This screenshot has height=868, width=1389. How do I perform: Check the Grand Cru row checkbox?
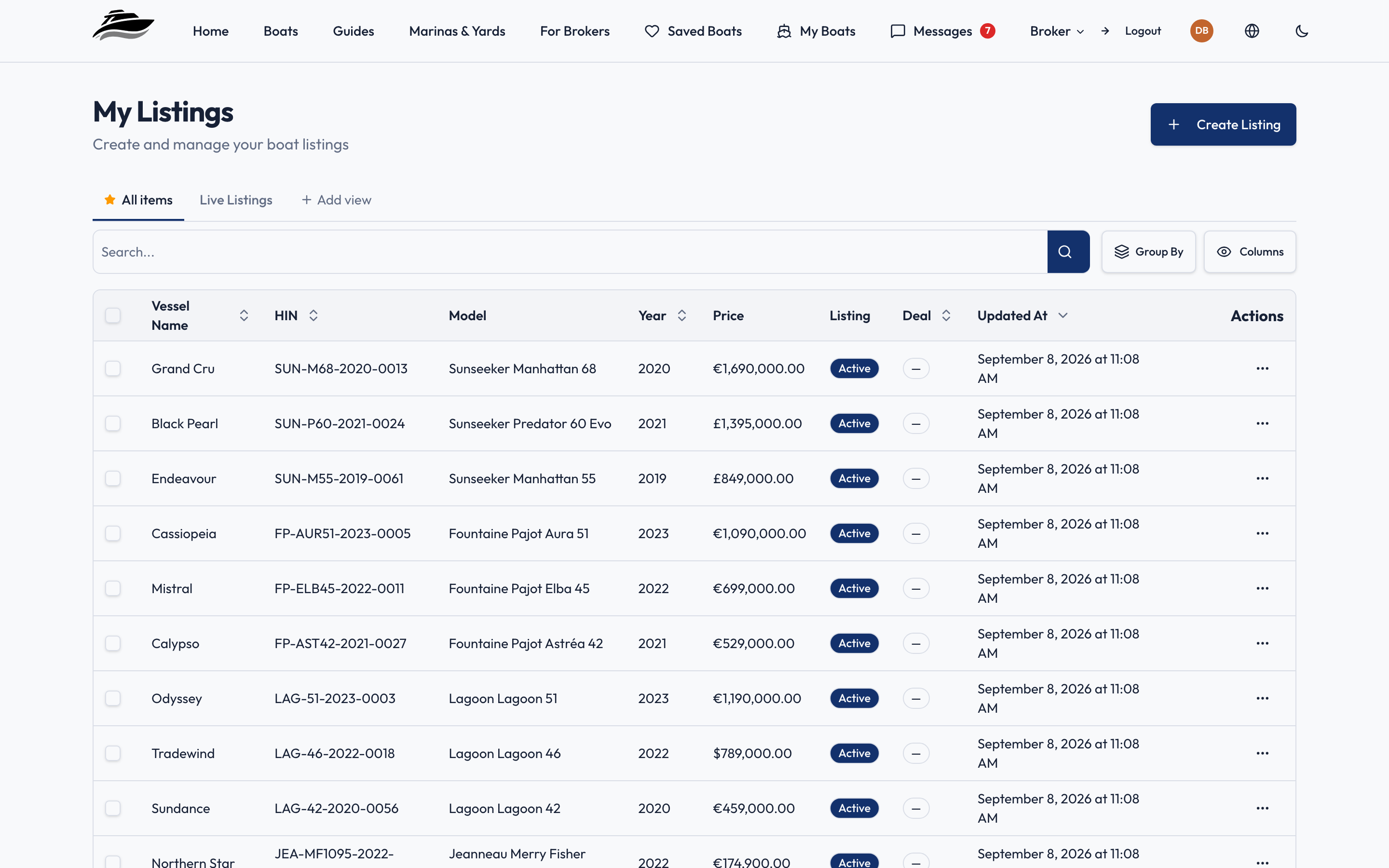click(113, 368)
